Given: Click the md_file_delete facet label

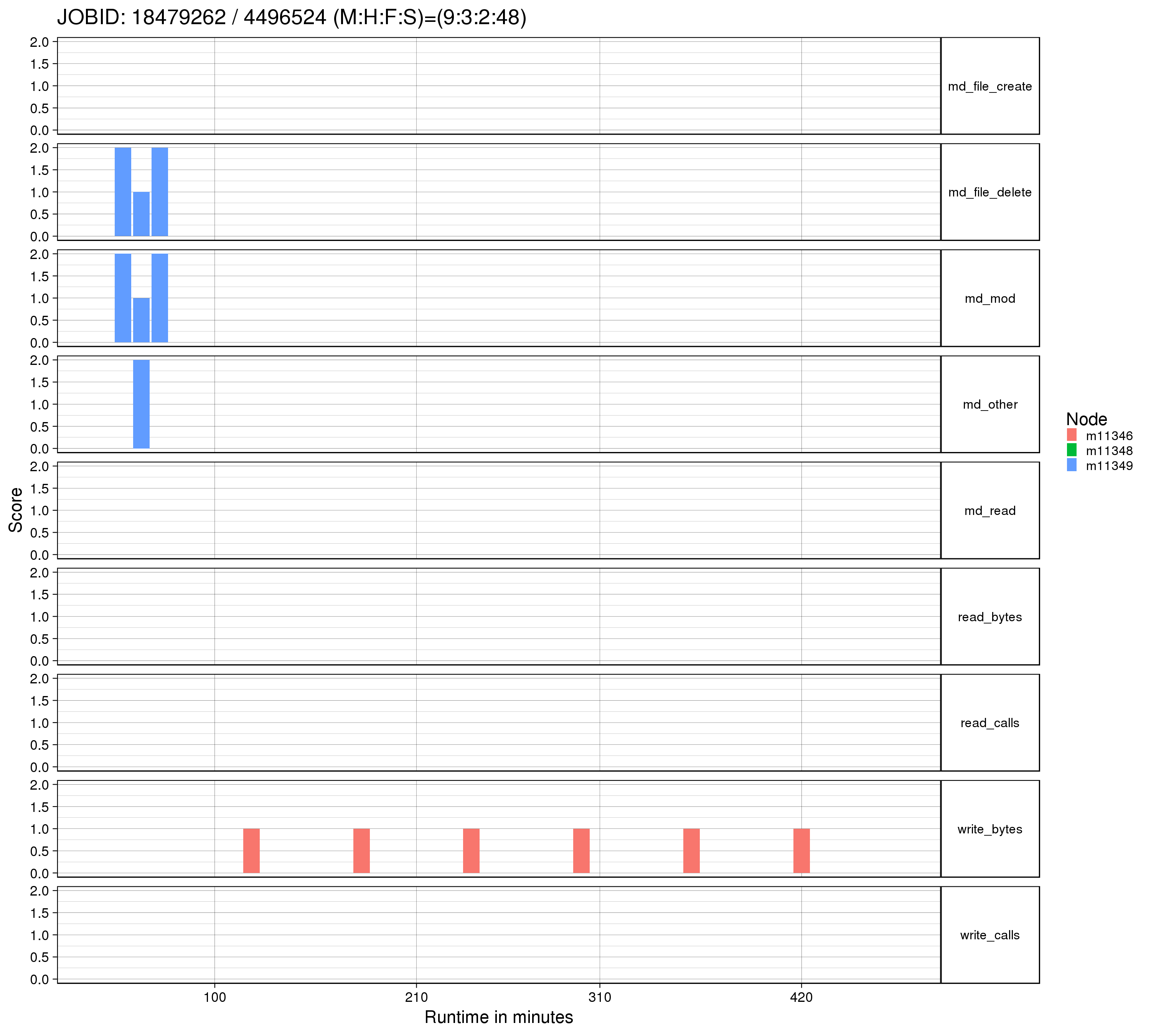Looking at the screenshot, I should [989, 192].
